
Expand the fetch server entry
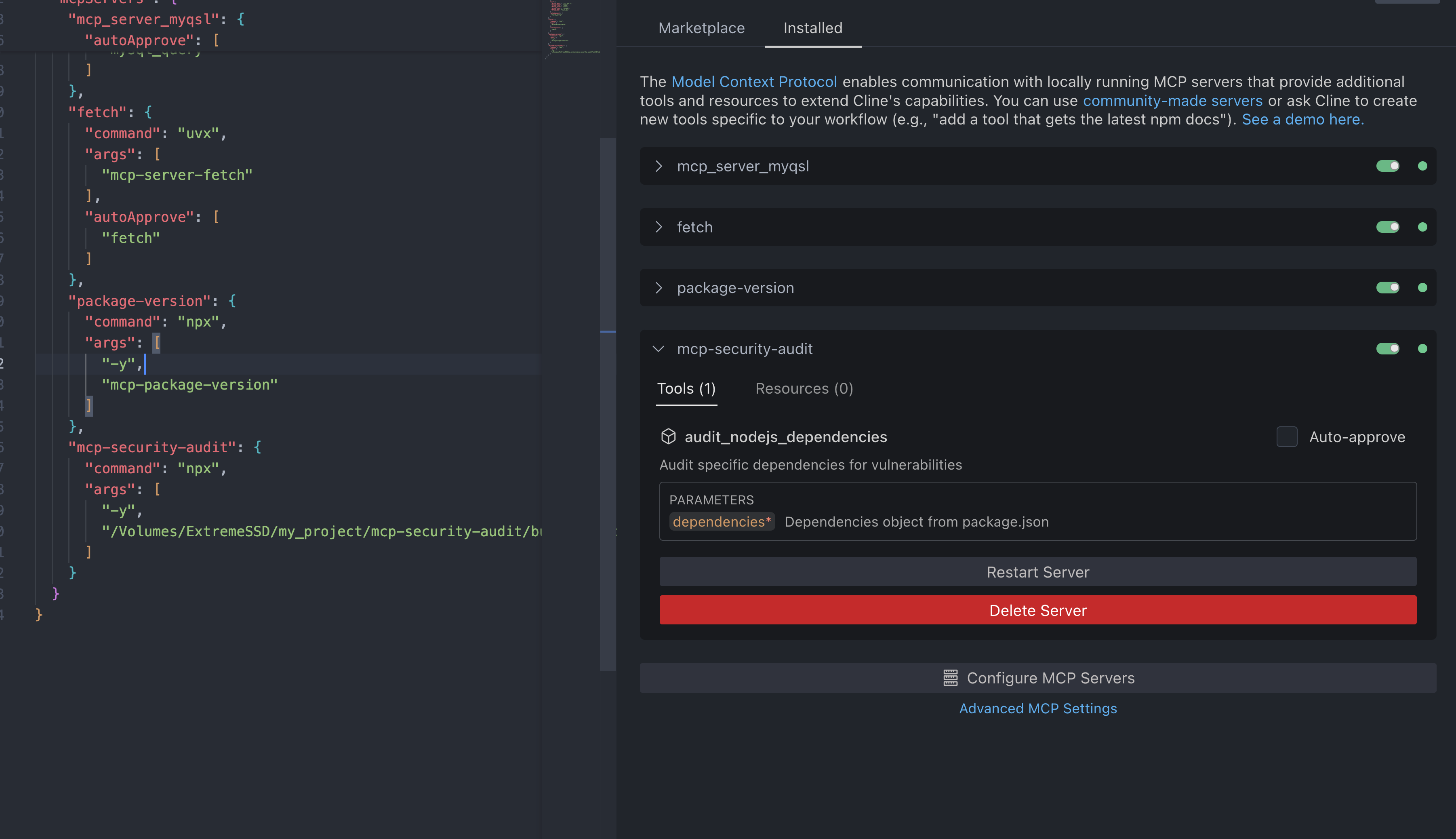pos(659,227)
